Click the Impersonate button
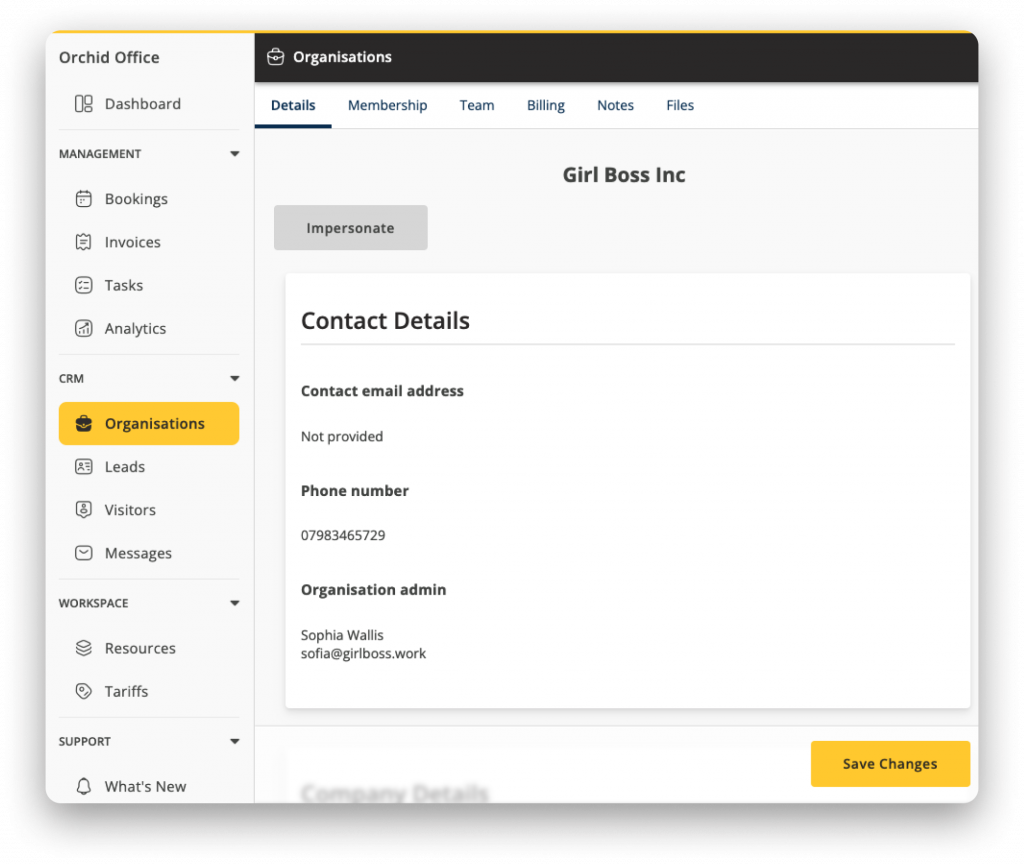Screen dimensions: 1024x864 click(351, 228)
